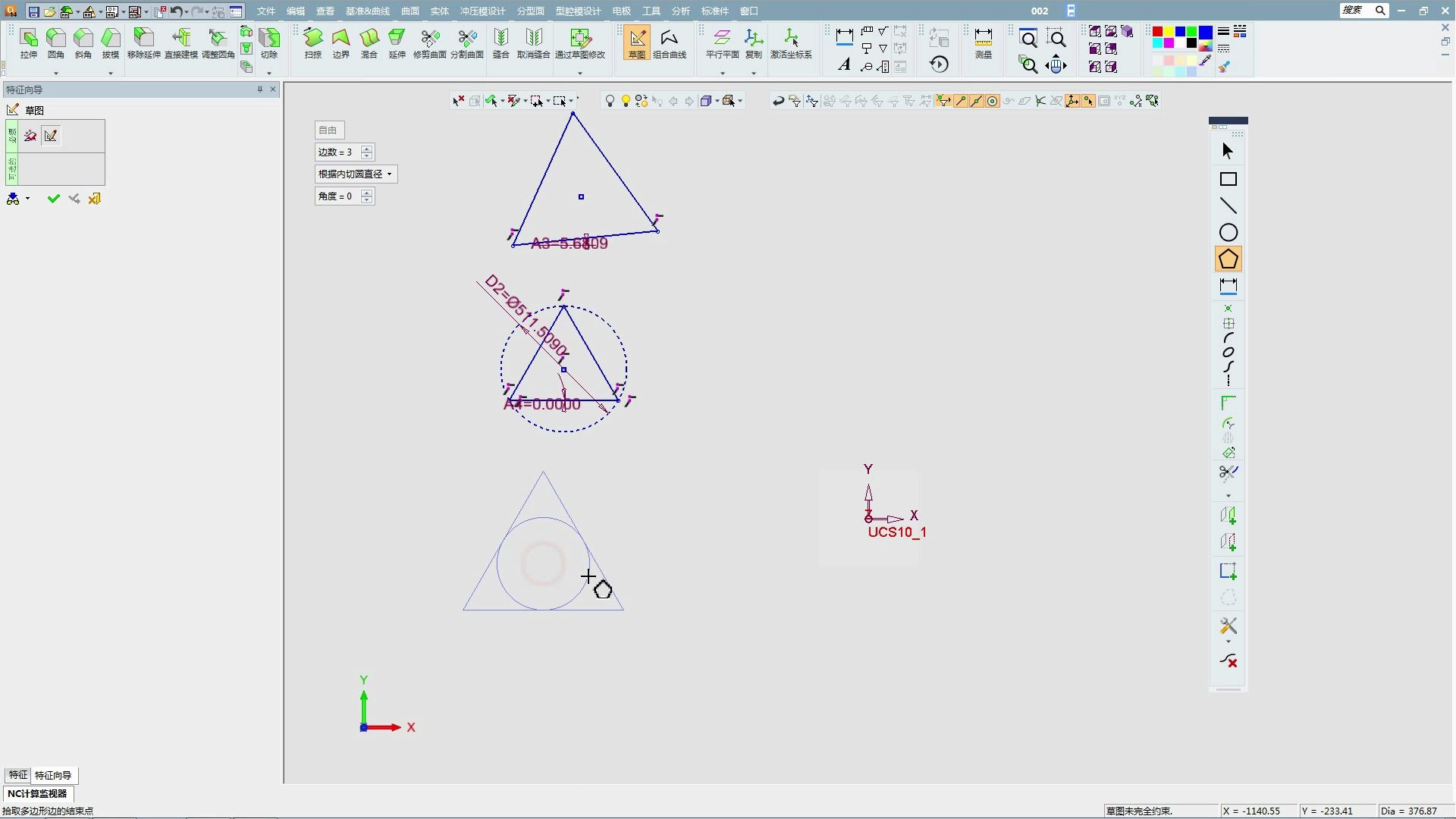Confirm sketch with green checkmark
This screenshot has height=819, width=1456.
53,199
